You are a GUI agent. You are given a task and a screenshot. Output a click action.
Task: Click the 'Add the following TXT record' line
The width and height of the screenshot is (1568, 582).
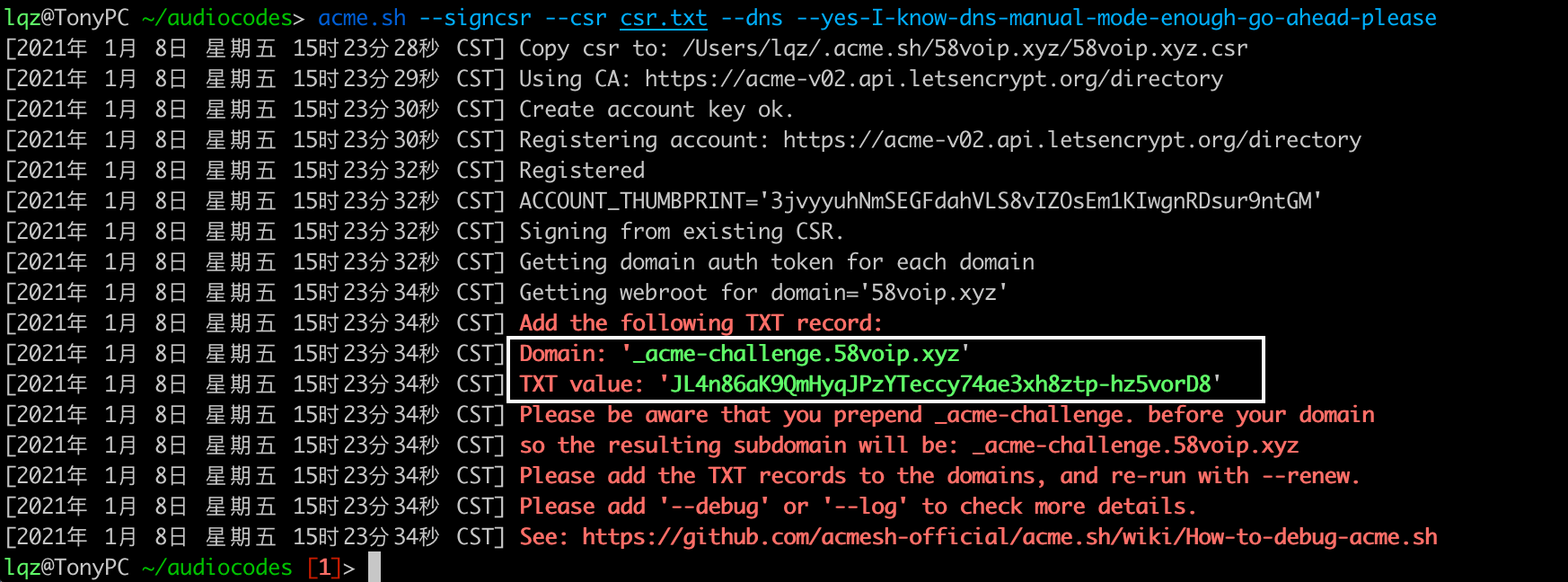tap(700, 323)
